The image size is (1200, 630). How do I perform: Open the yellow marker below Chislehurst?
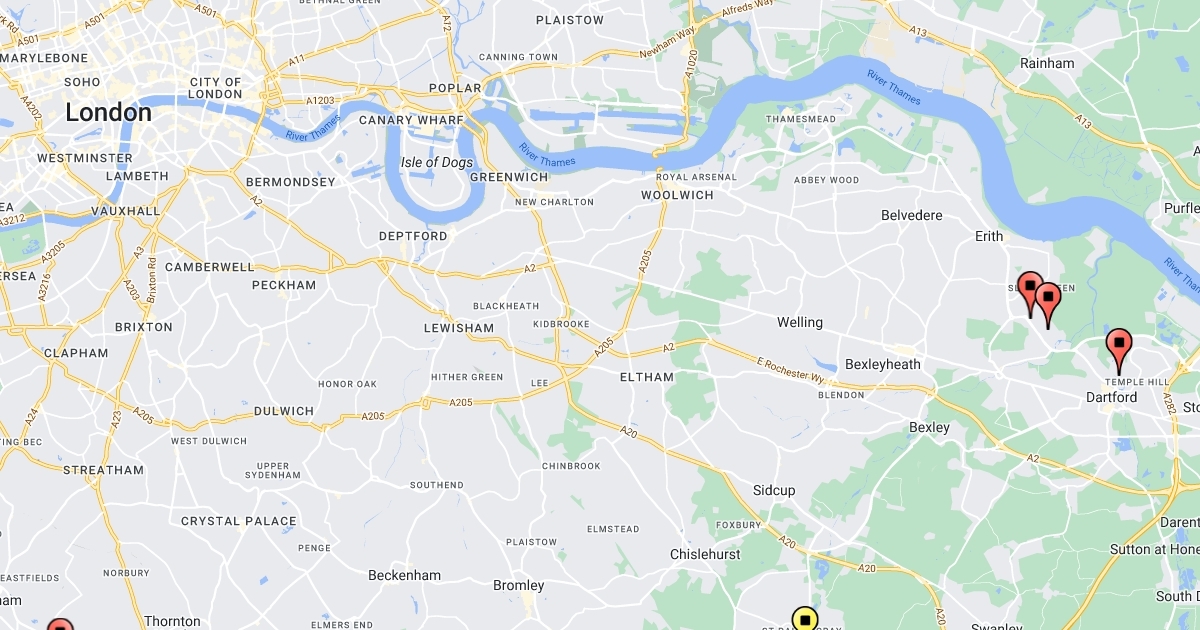click(805, 620)
